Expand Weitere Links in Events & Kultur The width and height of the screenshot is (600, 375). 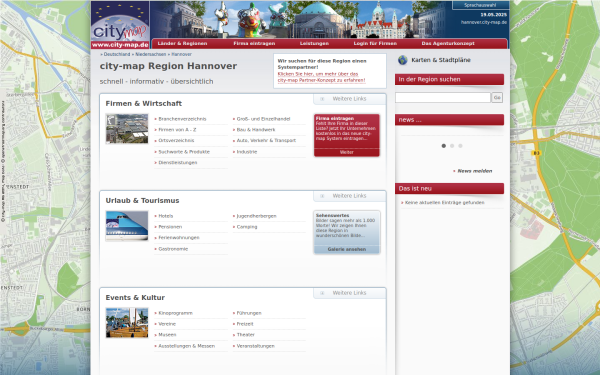pos(349,293)
